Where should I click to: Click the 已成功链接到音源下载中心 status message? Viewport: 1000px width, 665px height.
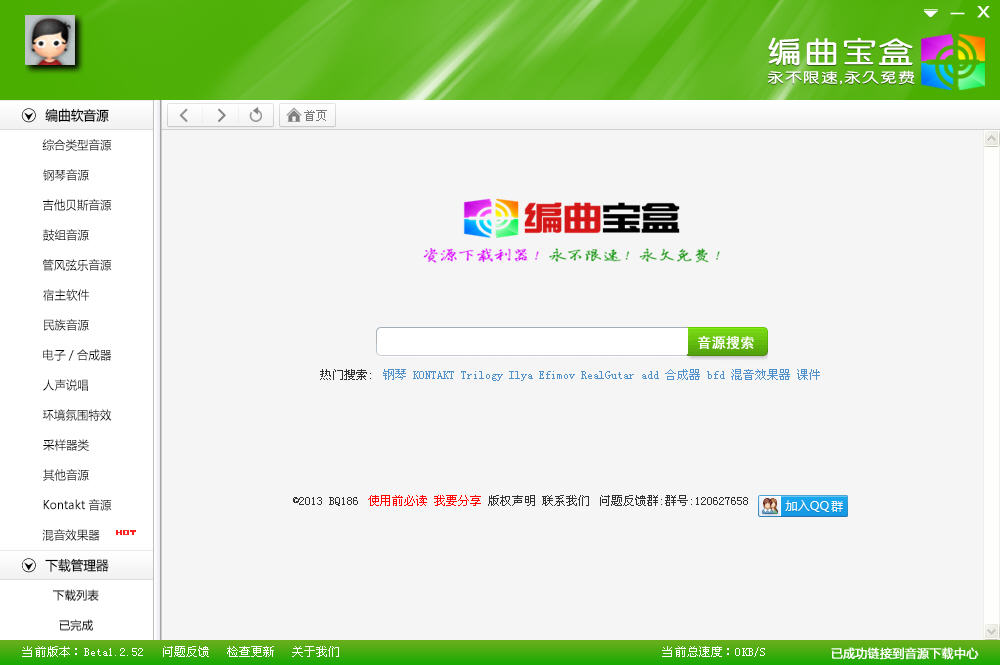coord(904,653)
